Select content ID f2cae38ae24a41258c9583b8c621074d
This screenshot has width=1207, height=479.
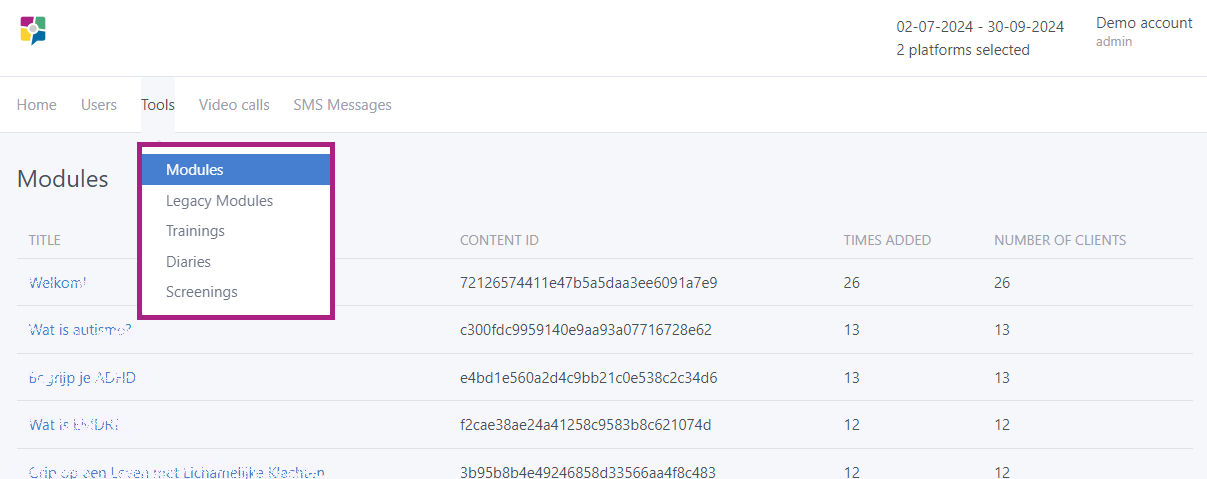tap(586, 425)
